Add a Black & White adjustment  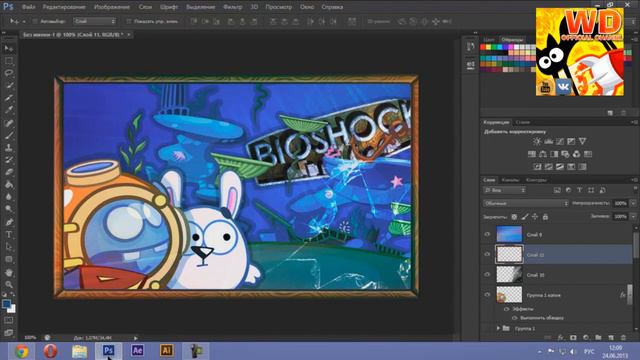click(554, 154)
